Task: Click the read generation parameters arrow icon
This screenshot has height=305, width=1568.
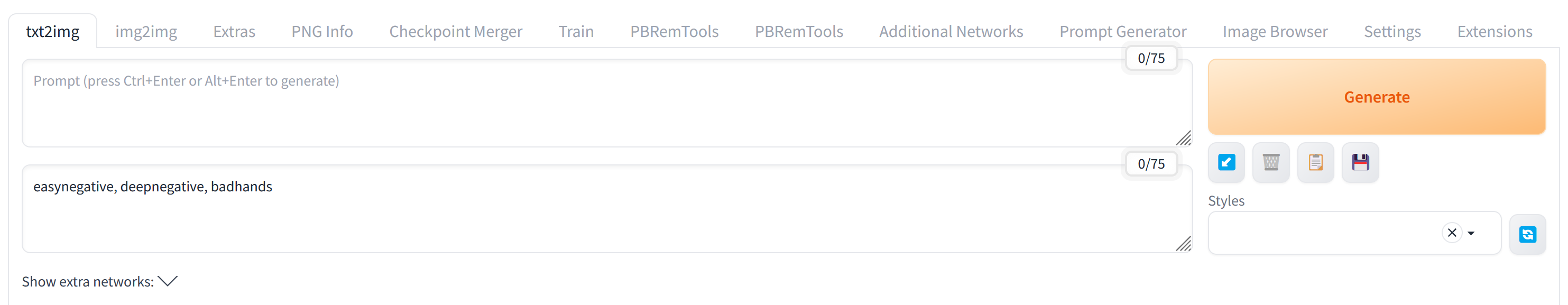Action: (x=1226, y=162)
